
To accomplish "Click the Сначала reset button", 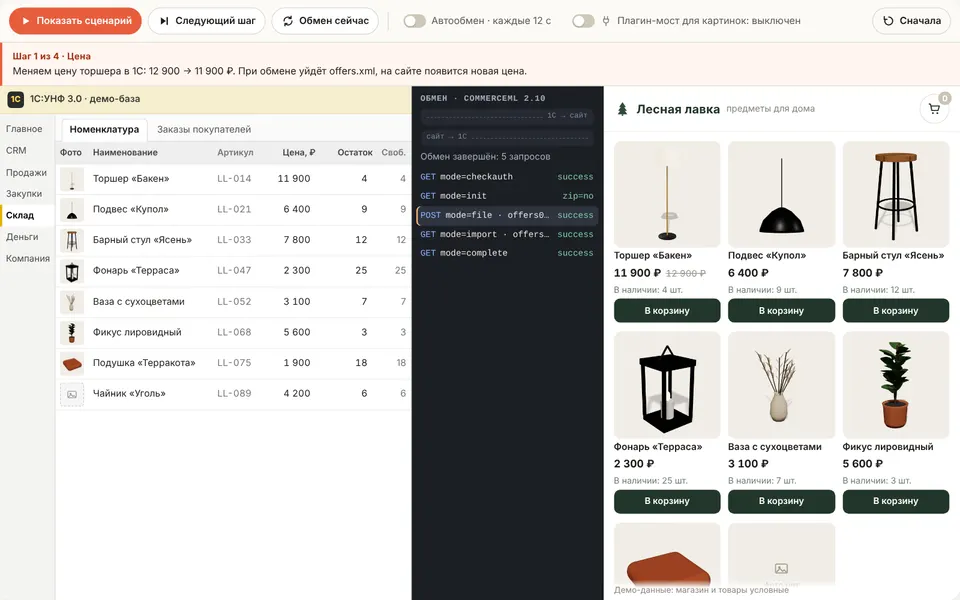I will [912, 21].
